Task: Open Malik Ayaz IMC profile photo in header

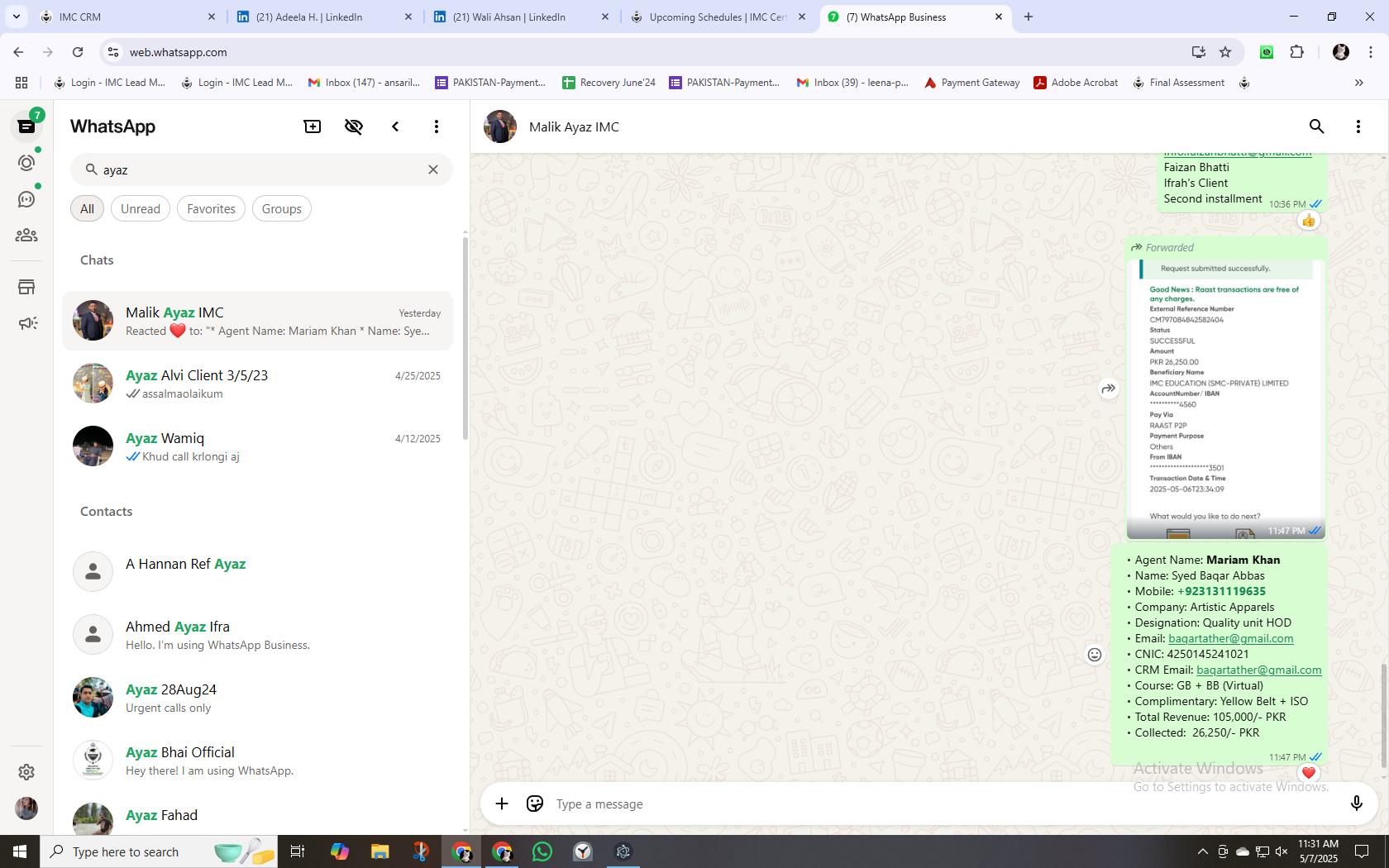Action: click(500, 126)
